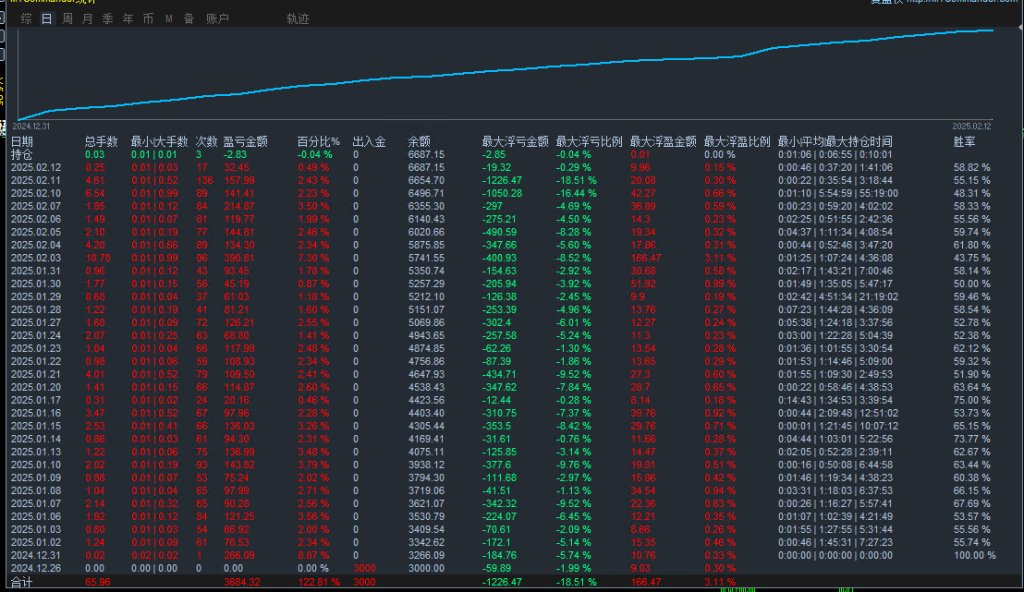
Task: Click the 盈亏金额 column header
Action: coord(247,141)
